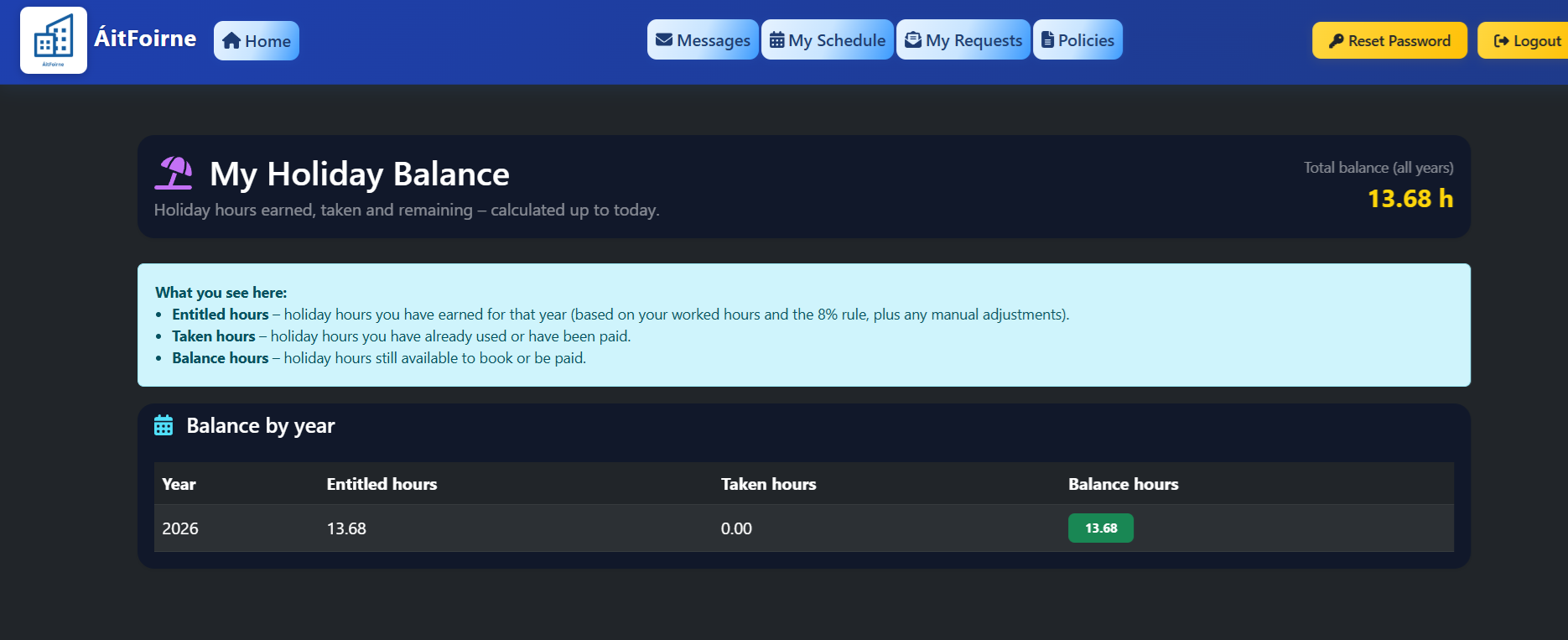Select the 2026 year row

pos(180,528)
